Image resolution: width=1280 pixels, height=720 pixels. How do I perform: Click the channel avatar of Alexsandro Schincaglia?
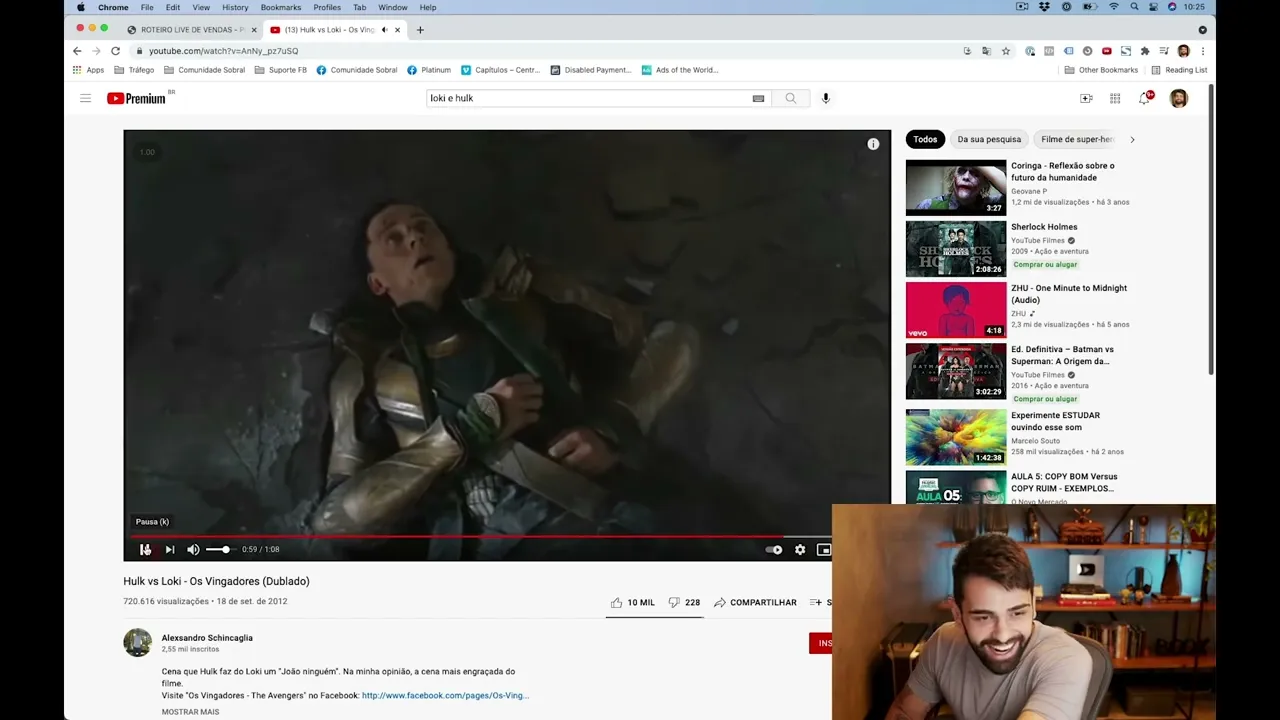tap(137, 642)
